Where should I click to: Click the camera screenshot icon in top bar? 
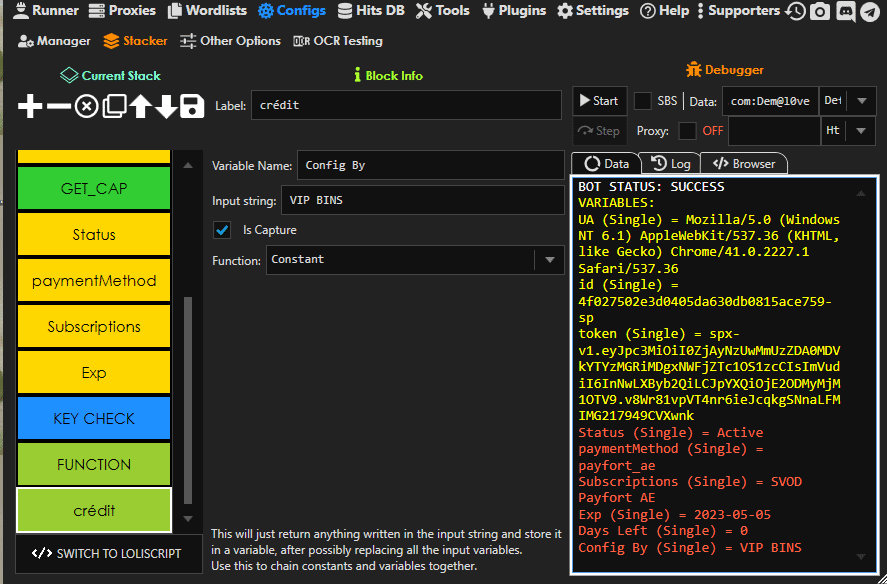pos(820,11)
